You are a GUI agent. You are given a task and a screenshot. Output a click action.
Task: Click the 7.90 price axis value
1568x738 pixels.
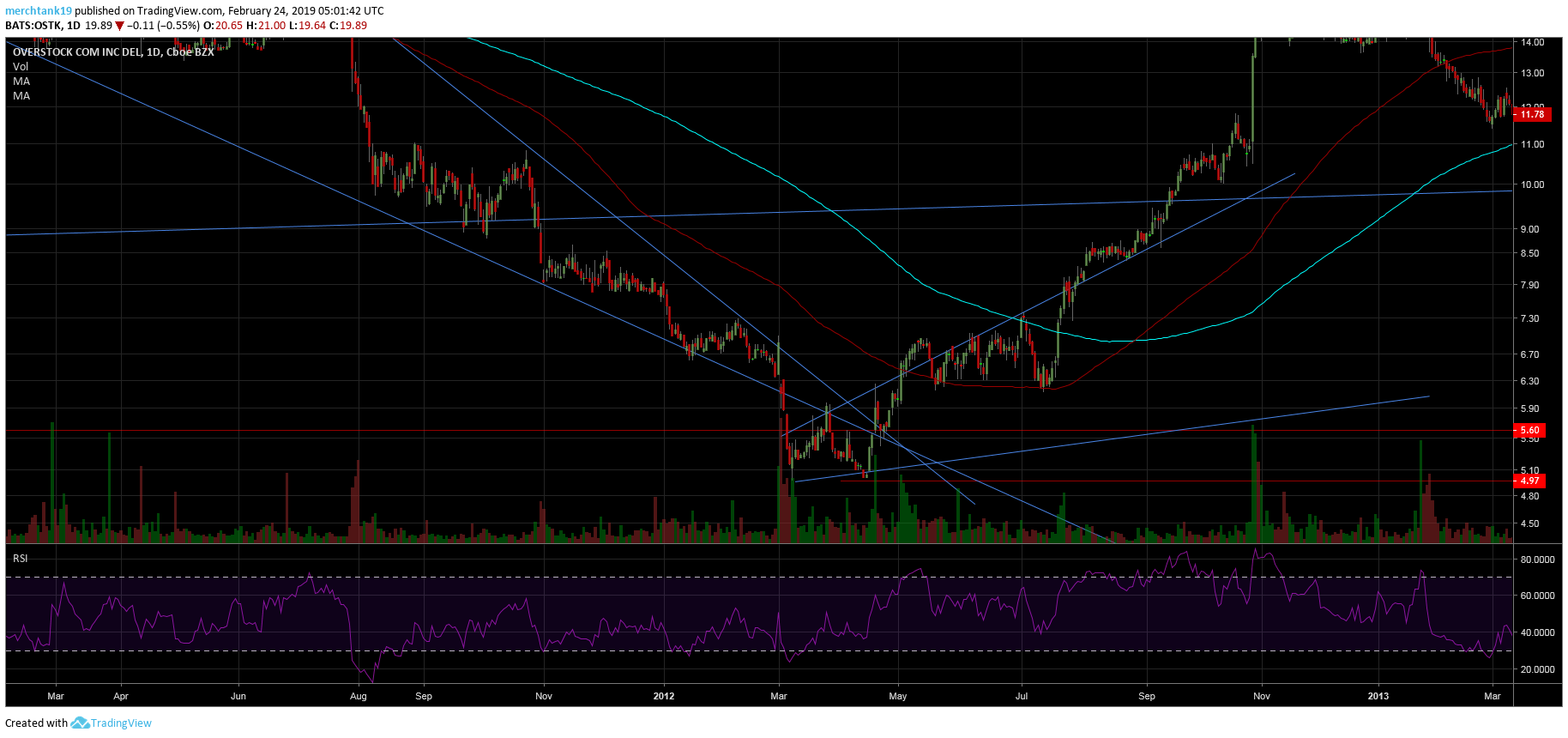(1529, 285)
